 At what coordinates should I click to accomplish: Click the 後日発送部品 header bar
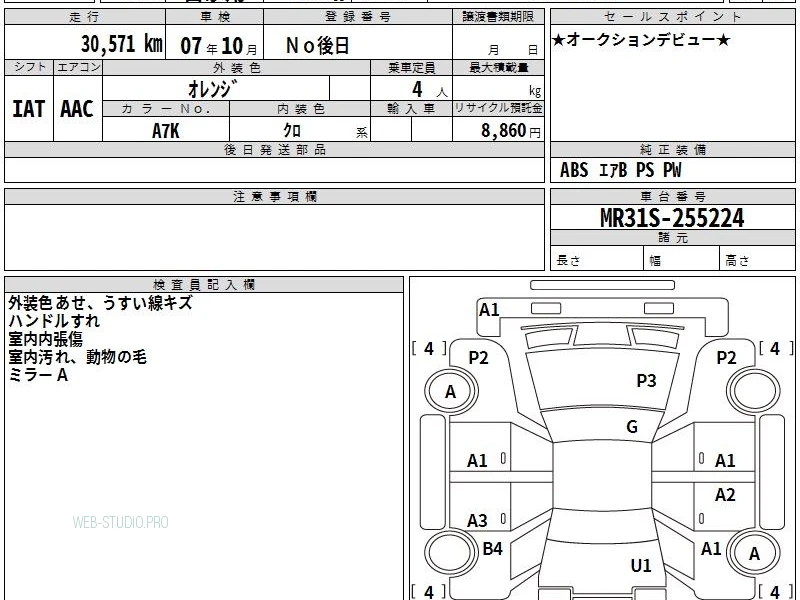[x=274, y=150]
